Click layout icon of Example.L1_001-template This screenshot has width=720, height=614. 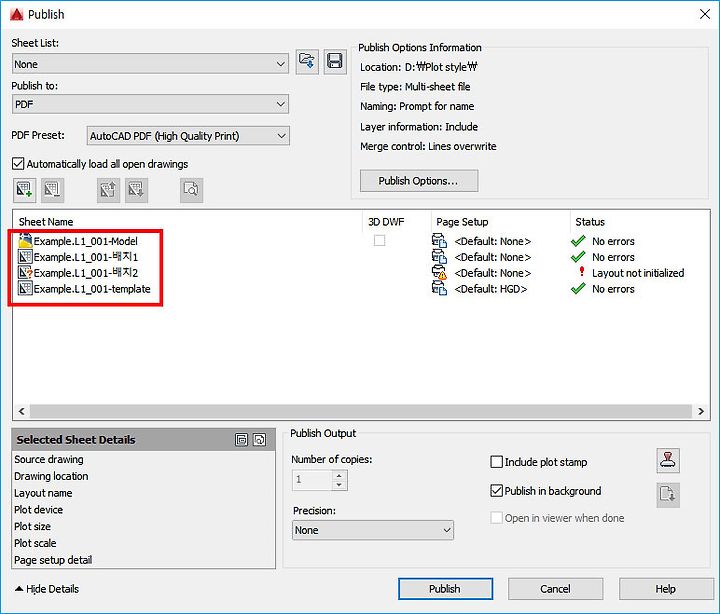click(x=25, y=288)
